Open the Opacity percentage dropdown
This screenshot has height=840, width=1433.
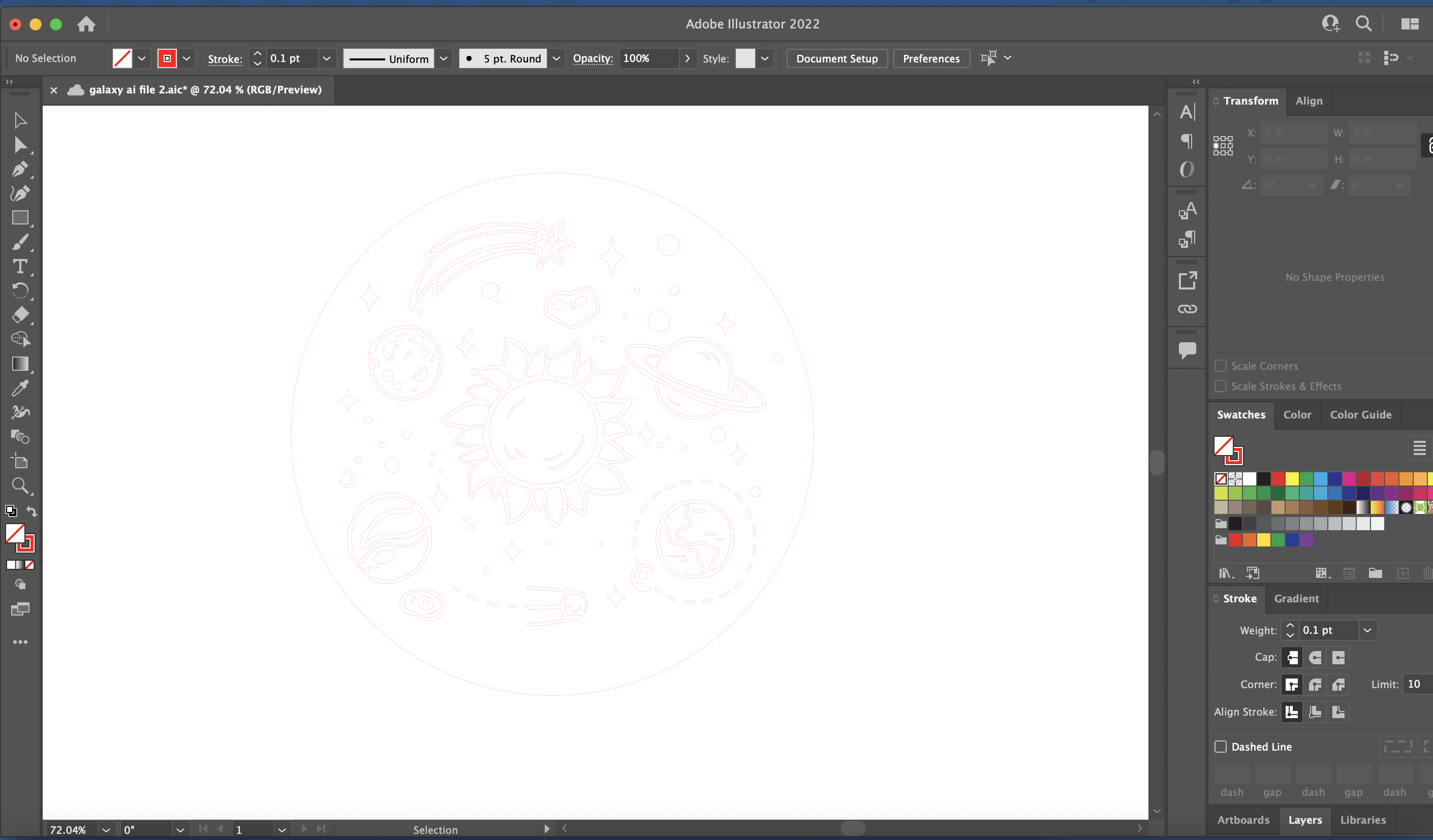coord(687,58)
